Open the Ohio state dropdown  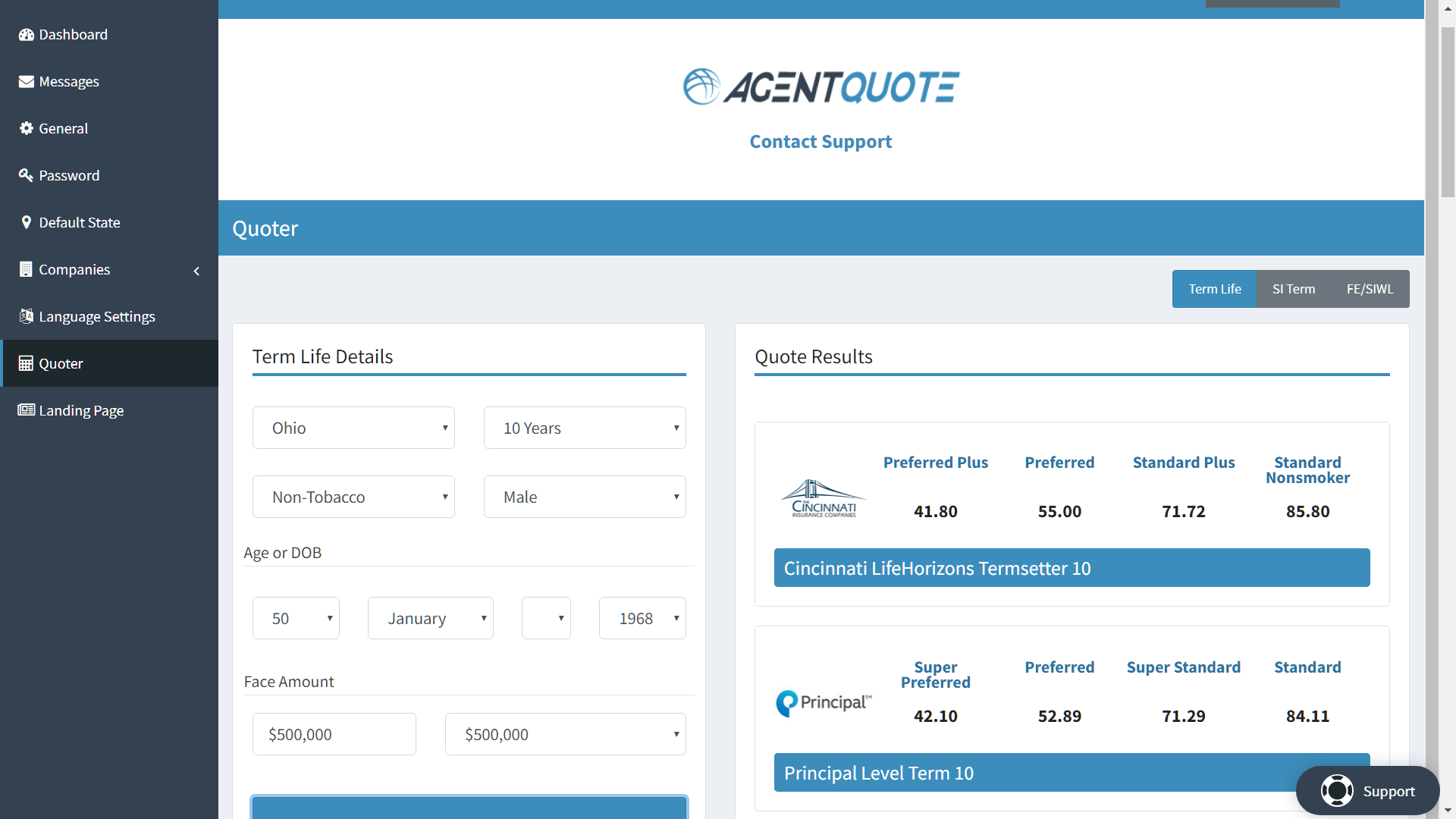pos(353,428)
